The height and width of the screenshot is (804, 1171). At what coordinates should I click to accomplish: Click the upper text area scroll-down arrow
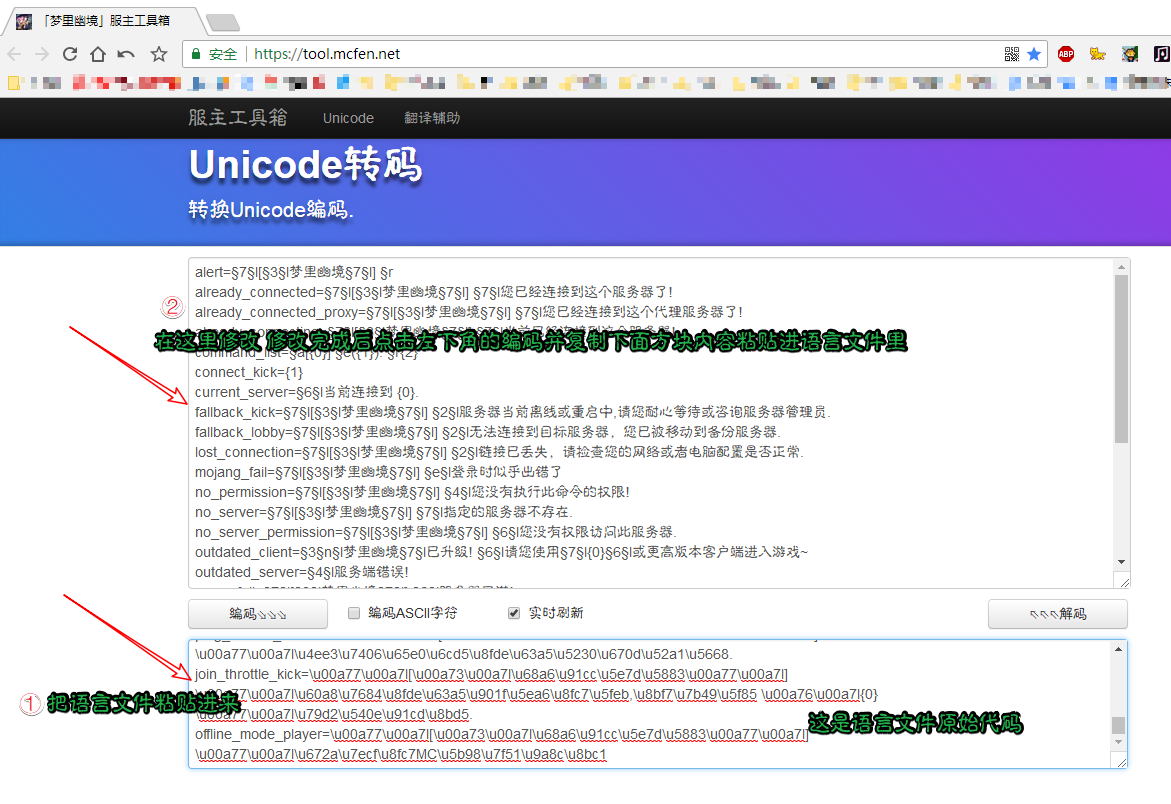click(x=1121, y=562)
